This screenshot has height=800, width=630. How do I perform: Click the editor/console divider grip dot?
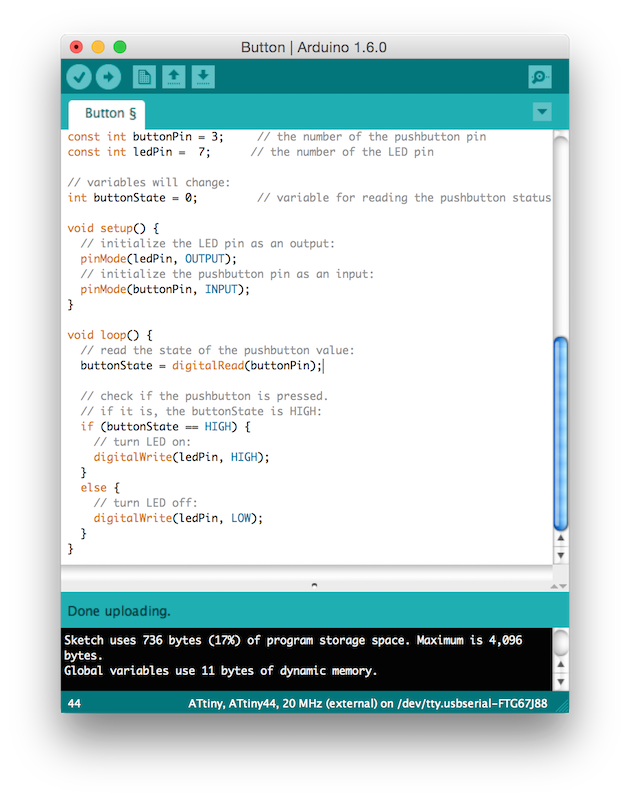(x=314, y=585)
